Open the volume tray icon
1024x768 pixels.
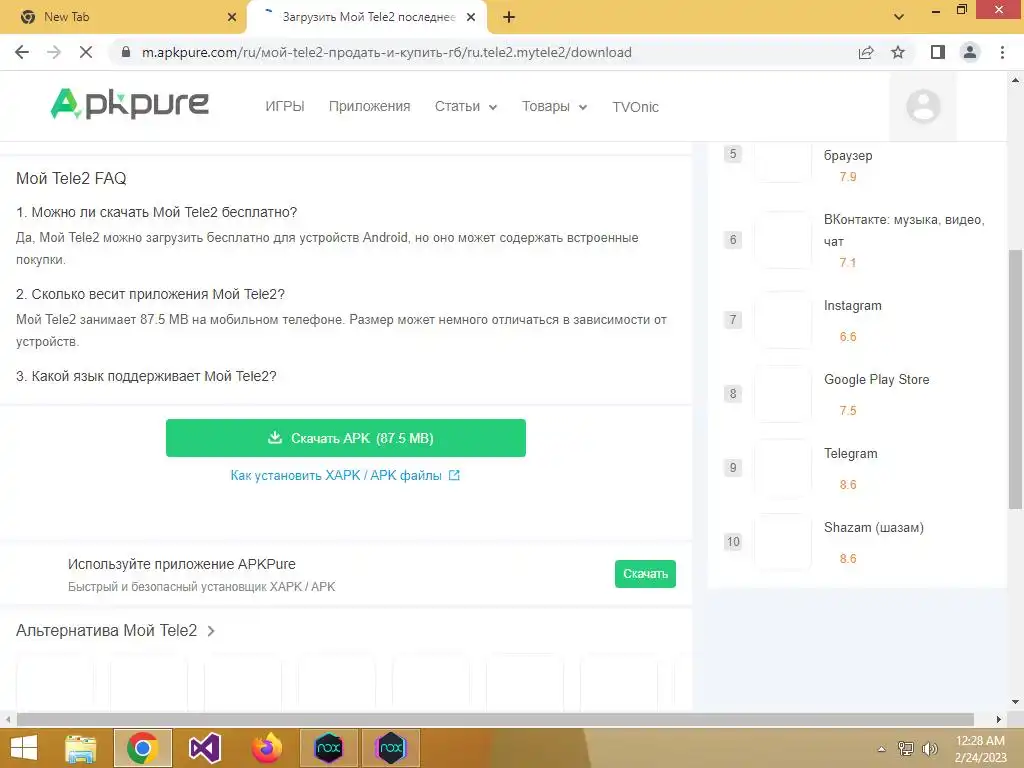[x=930, y=748]
